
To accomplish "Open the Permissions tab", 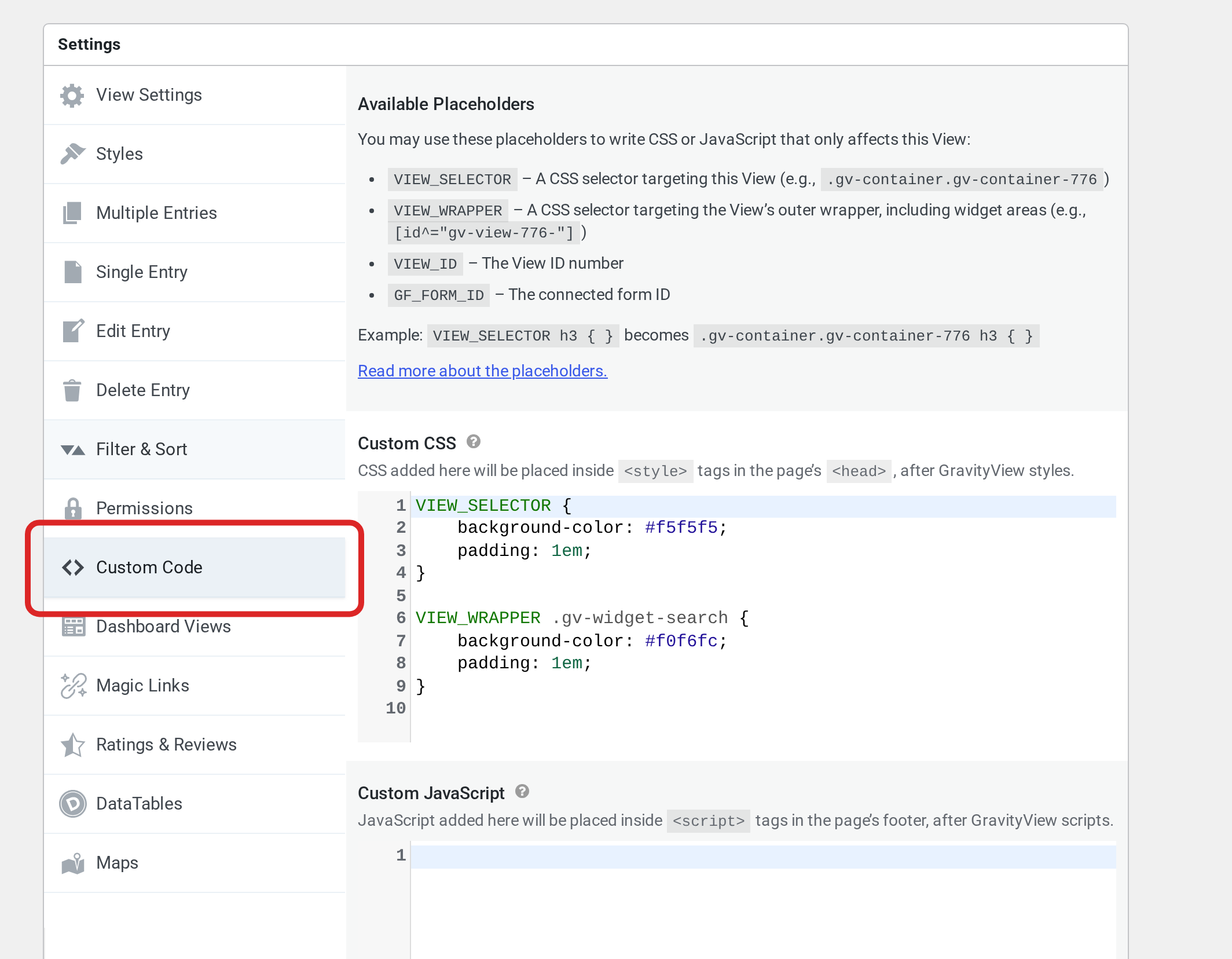I will point(195,508).
